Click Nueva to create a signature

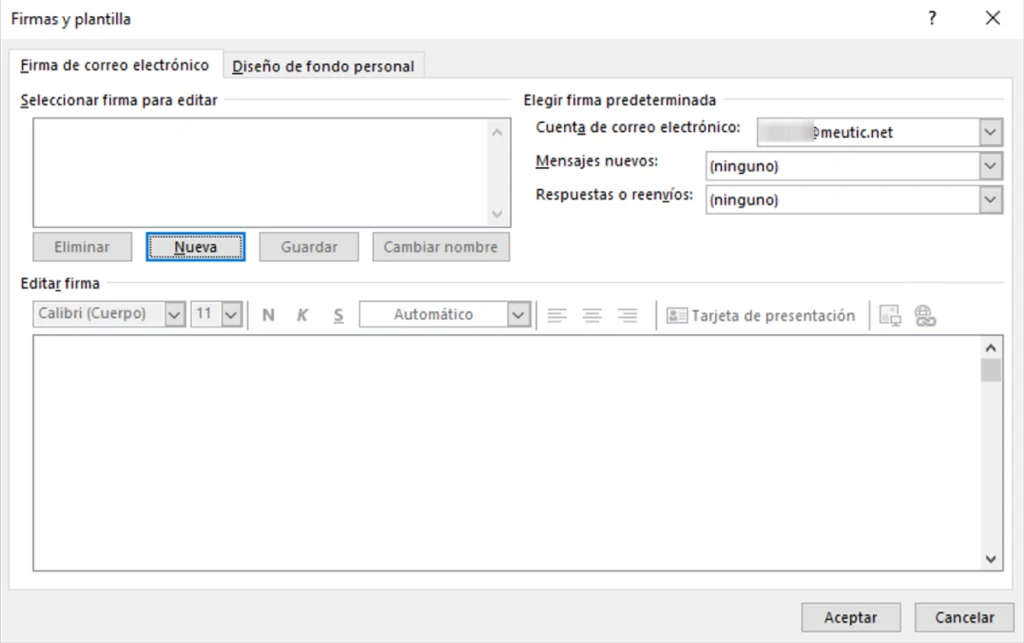pyautogui.click(x=195, y=247)
